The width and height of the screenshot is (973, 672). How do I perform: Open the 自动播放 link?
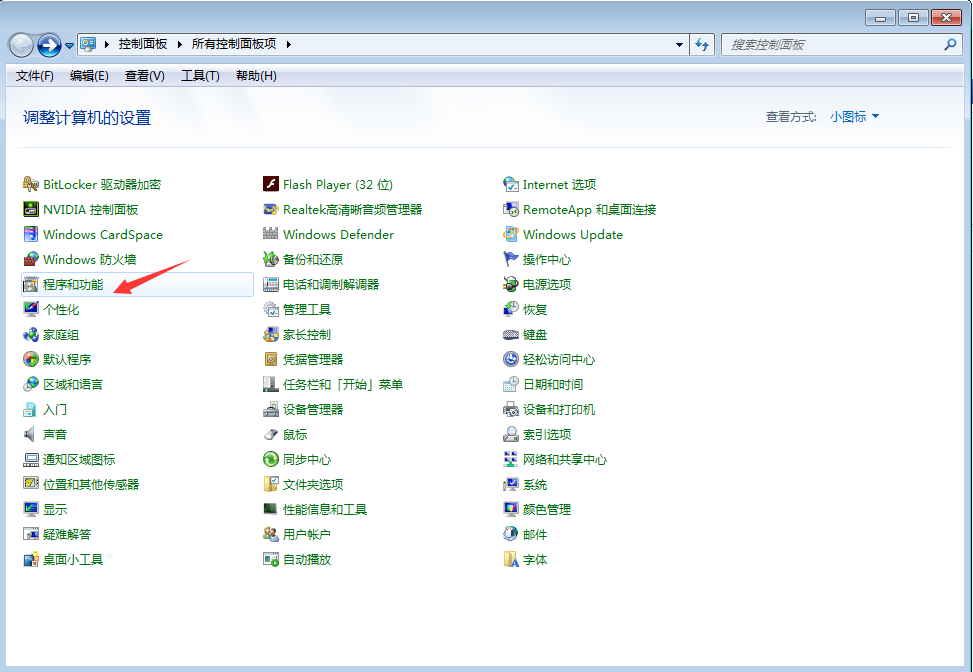307,559
